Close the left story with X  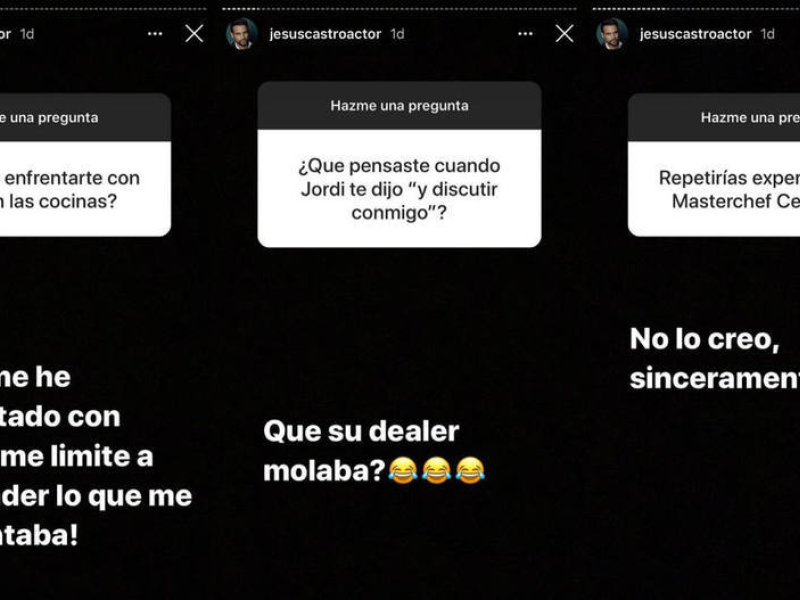pyautogui.click(x=194, y=34)
